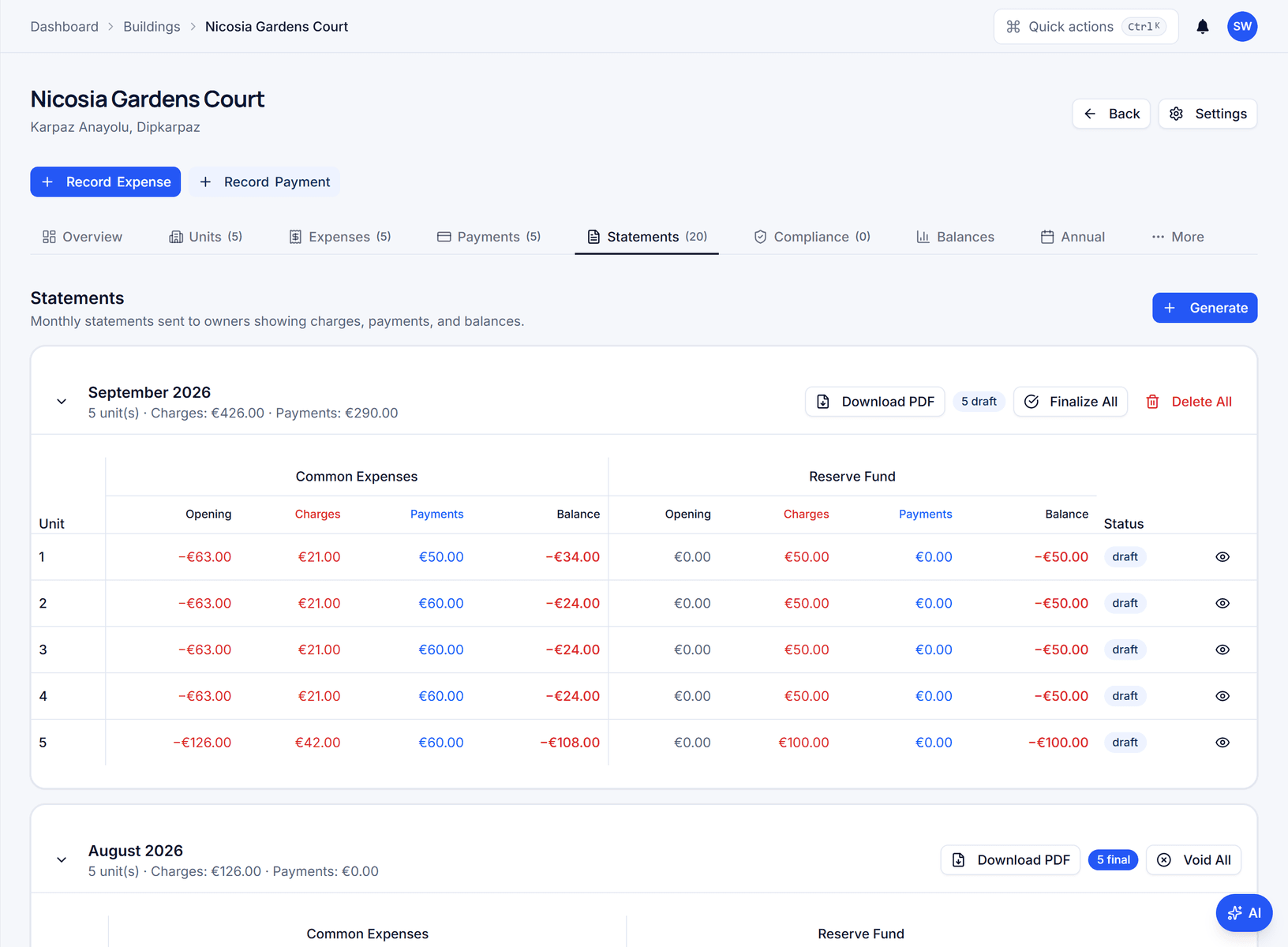The width and height of the screenshot is (1288, 947).
Task: Open the floating AI assistant button
Action: coord(1244,913)
